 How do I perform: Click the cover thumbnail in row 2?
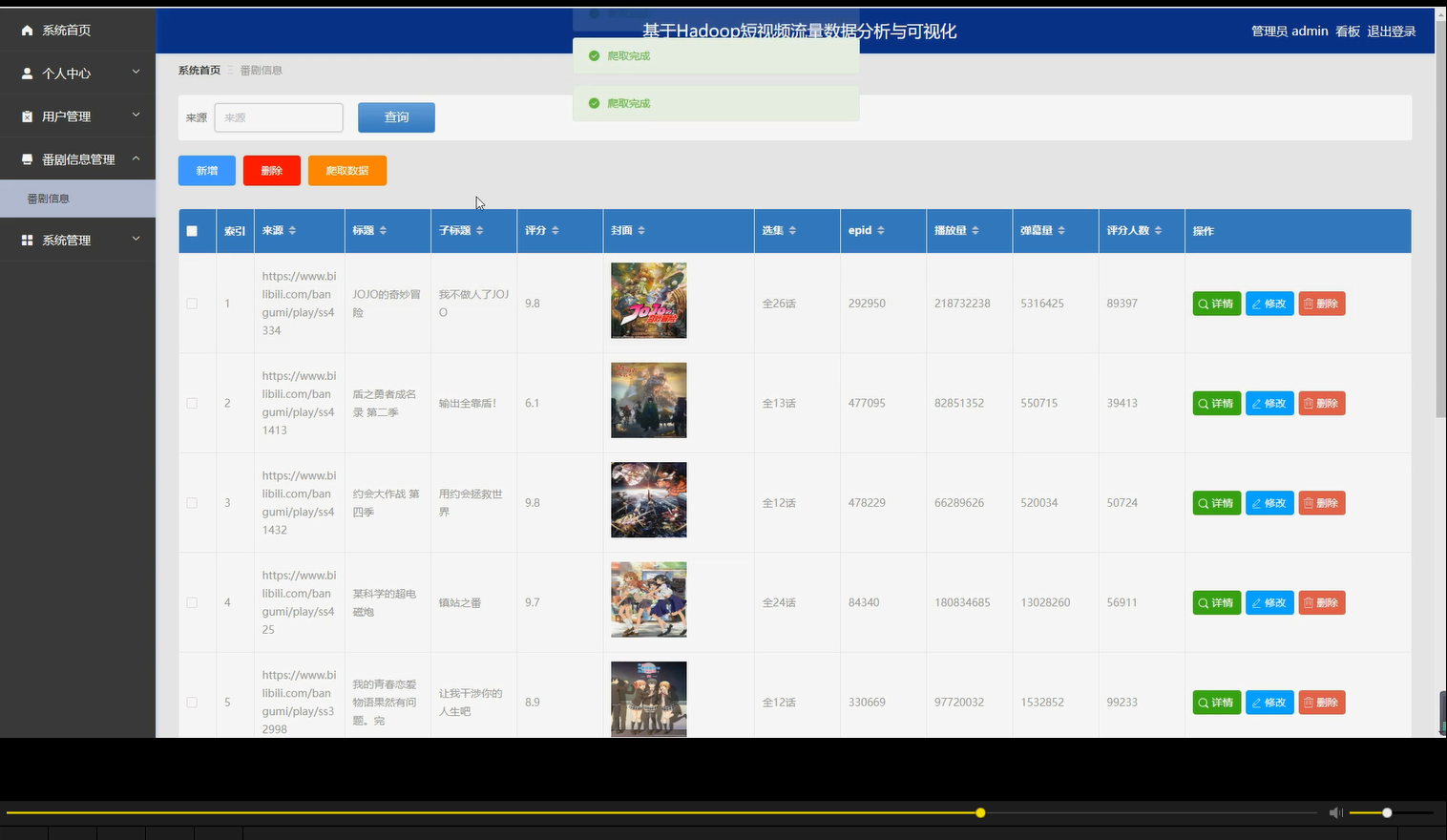pos(649,400)
